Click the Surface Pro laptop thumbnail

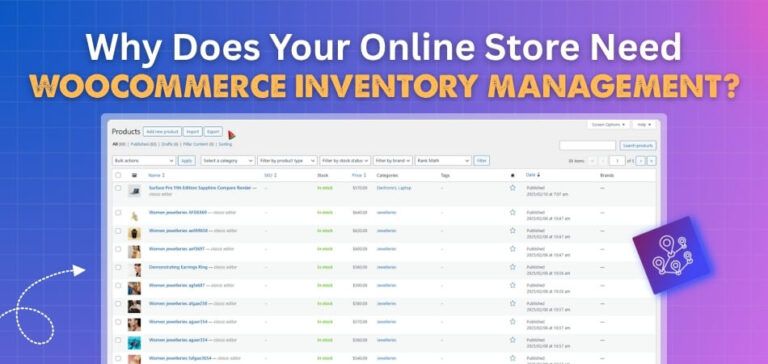pos(134,191)
